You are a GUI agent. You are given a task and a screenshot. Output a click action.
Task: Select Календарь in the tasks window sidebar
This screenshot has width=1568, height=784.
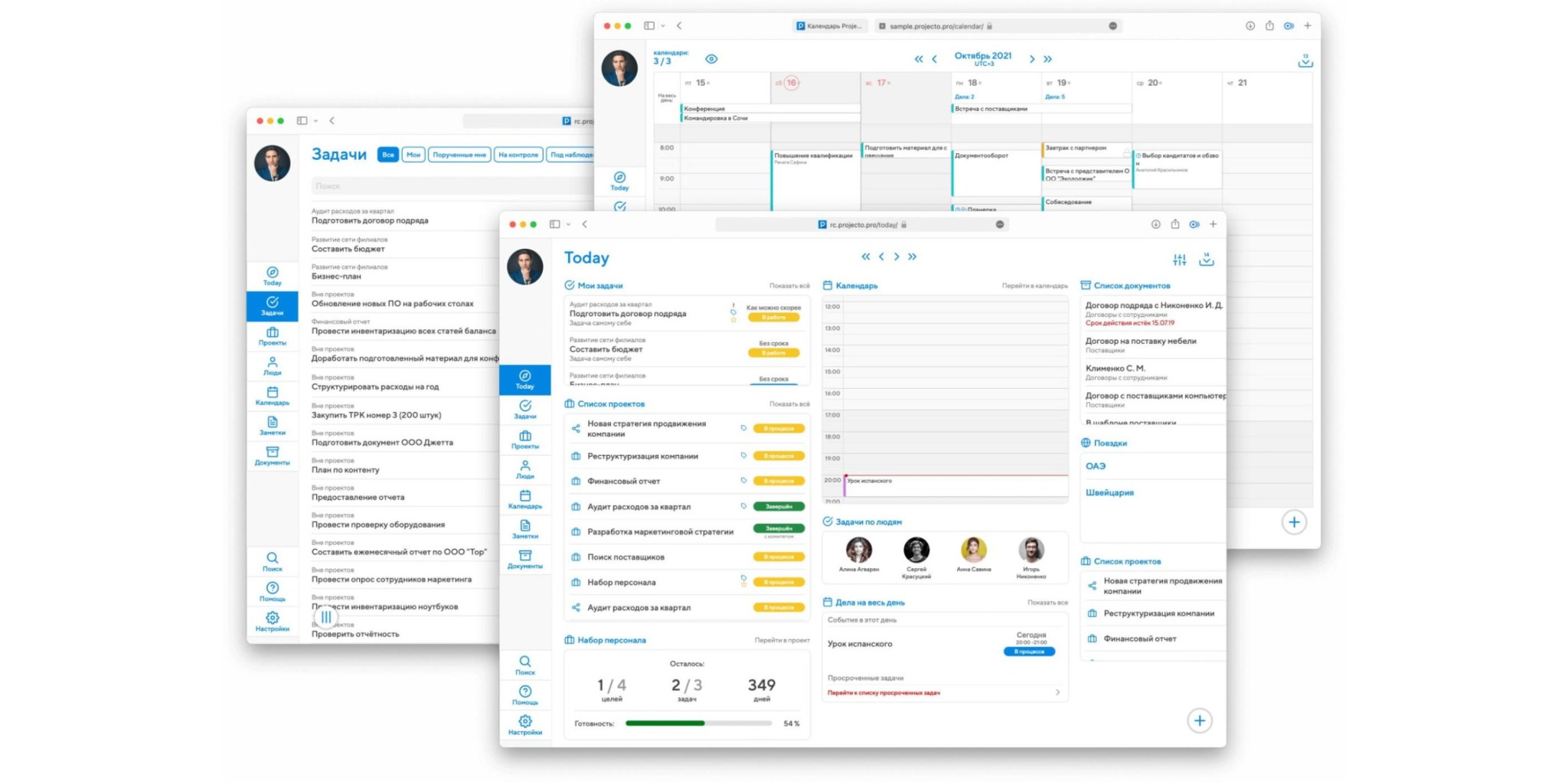pos(272,396)
